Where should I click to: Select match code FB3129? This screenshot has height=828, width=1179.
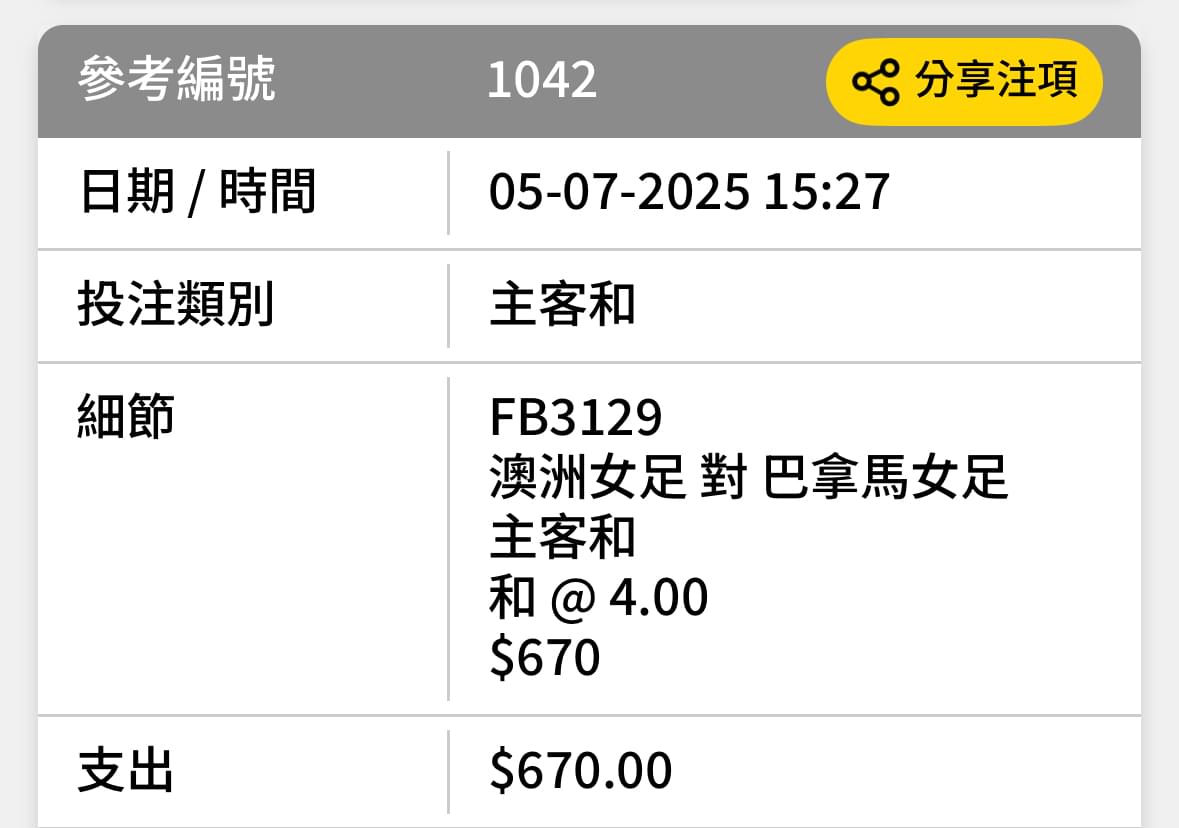point(575,417)
